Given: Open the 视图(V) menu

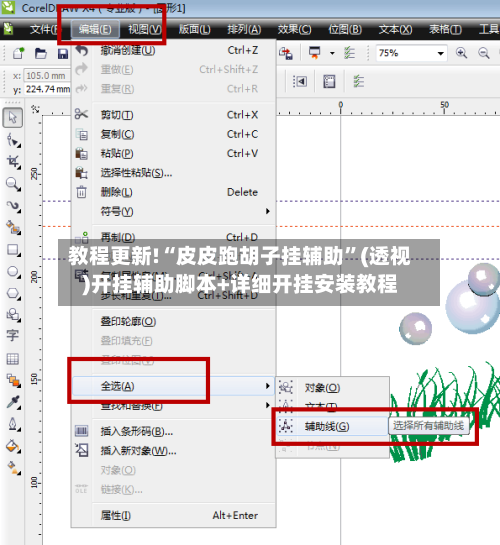Looking at the screenshot, I should [x=145, y=29].
